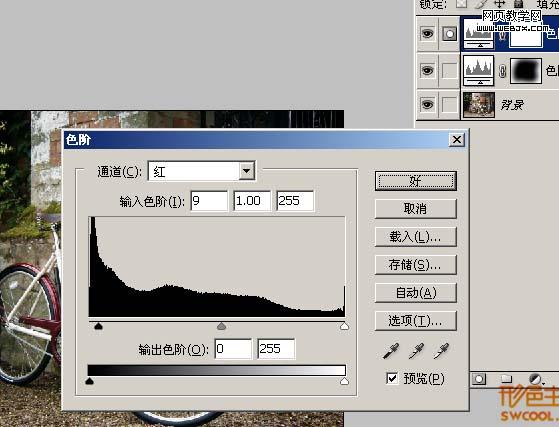
Task: Click the 选项(T)... options button
Action: tap(416, 321)
